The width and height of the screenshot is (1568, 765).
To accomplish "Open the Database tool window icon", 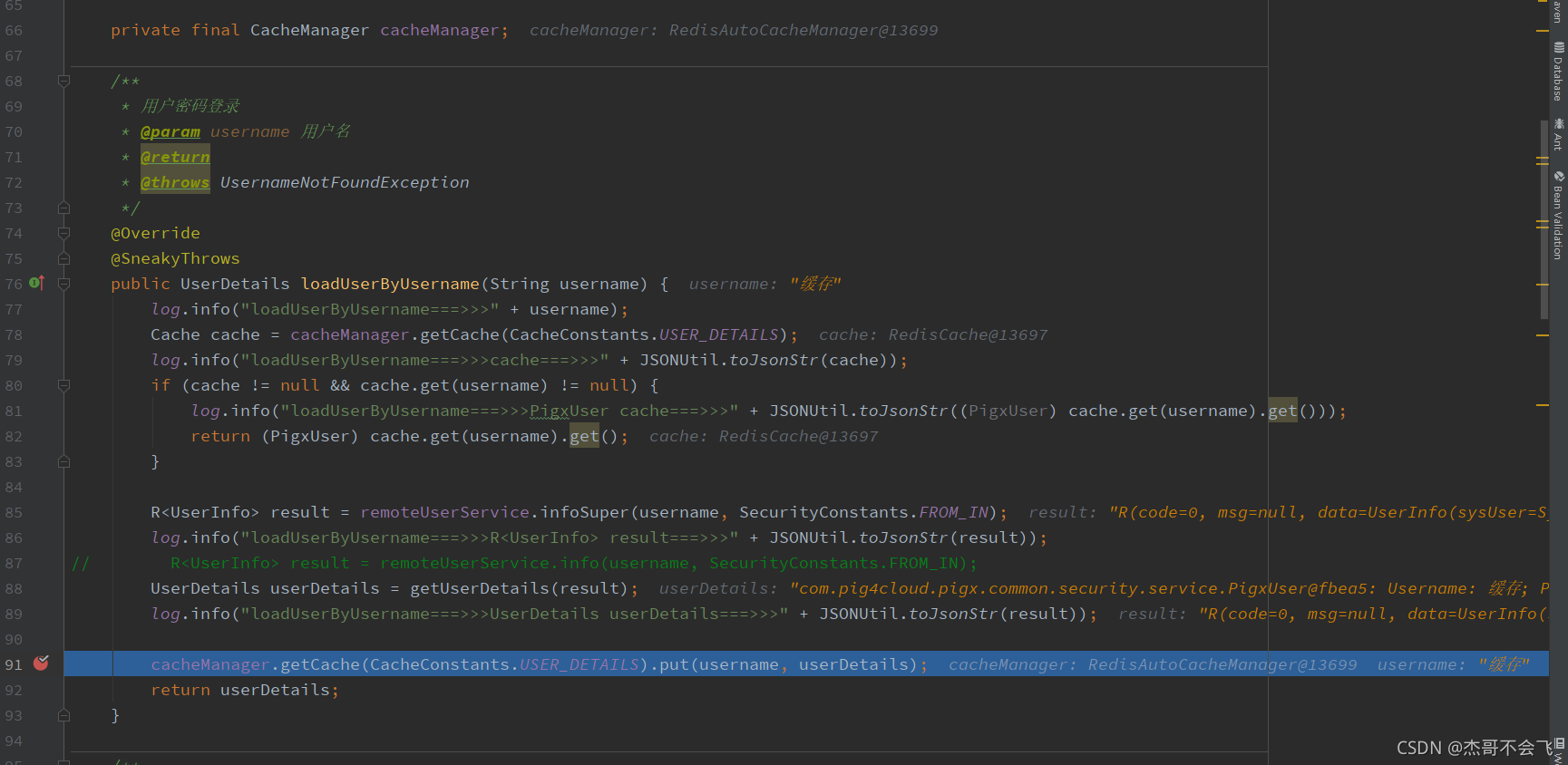I will pyautogui.click(x=1559, y=47).
